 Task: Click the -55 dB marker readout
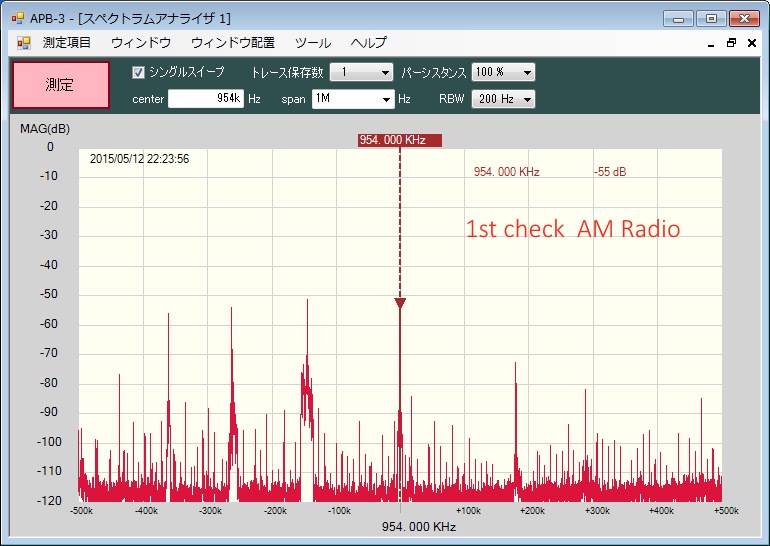pyautogui.click(x=610, y=172)
